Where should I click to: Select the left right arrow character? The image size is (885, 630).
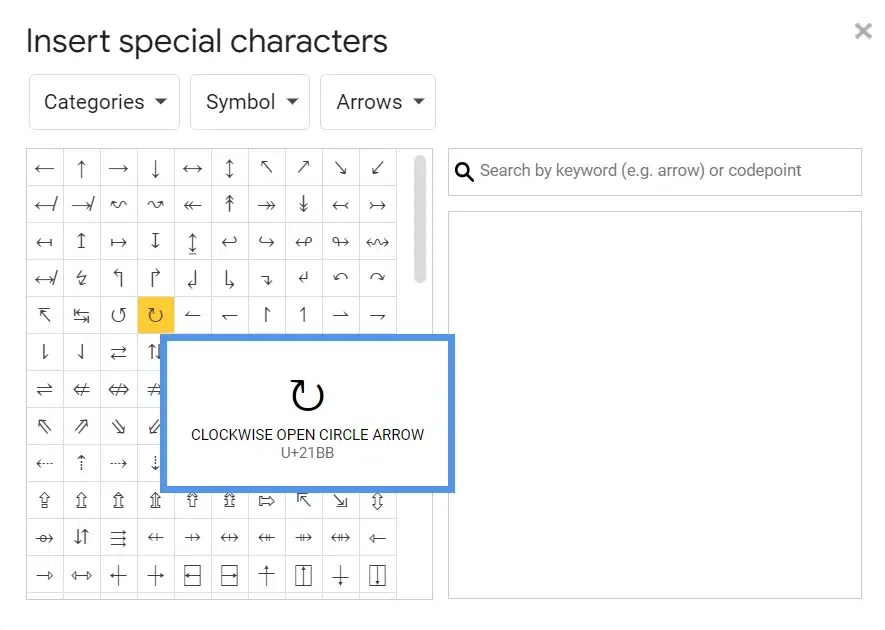192,167
